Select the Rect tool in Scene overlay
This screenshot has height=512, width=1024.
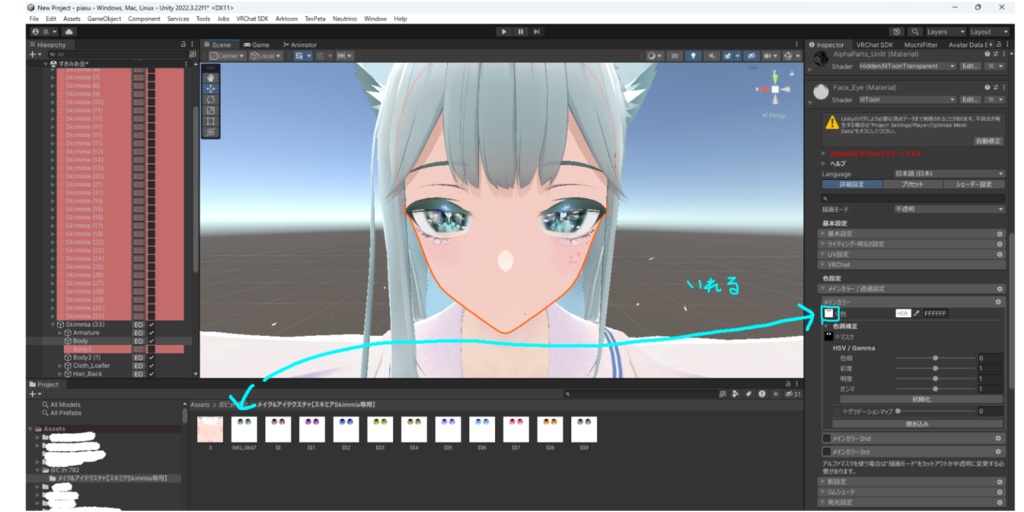click(210, 121)
